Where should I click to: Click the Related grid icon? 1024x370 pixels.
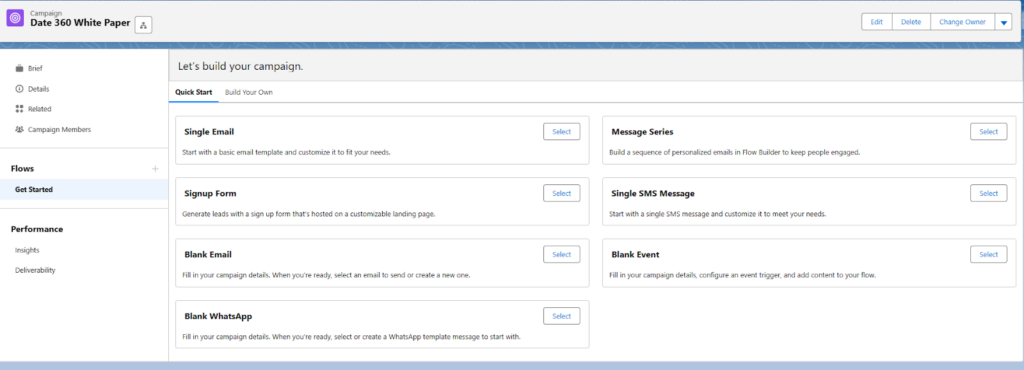[x=19, y=109]
